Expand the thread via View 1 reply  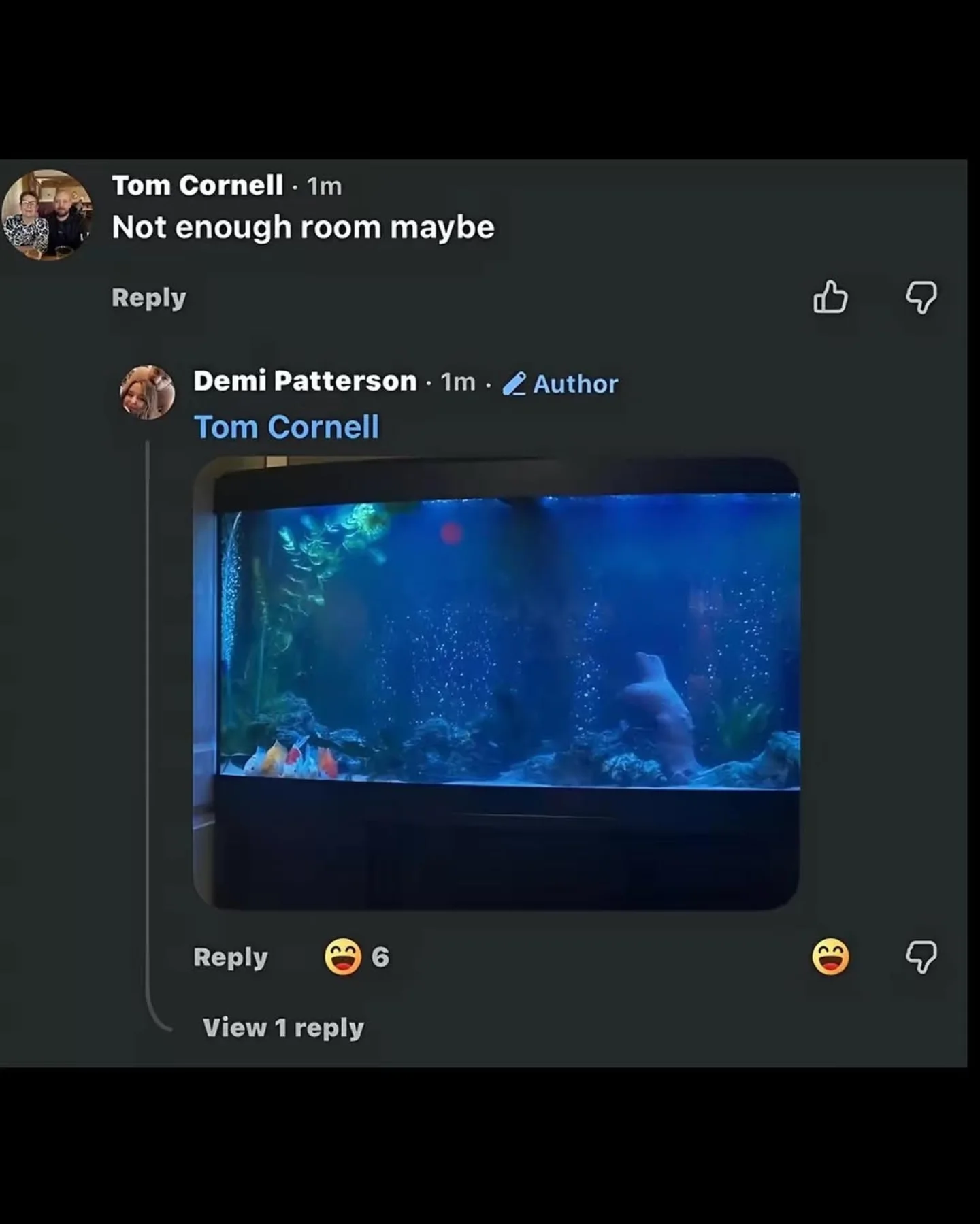pyautogui.click(x=283, y=1027)
